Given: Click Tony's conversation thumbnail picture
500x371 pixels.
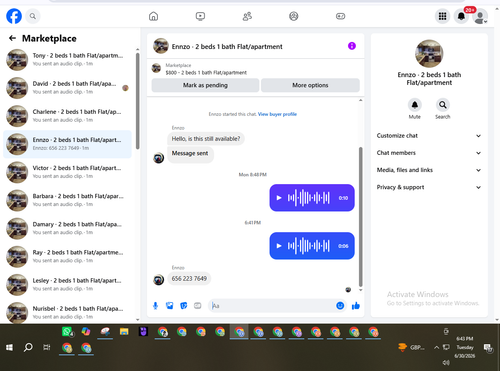Looking at the screenshot, I should point(17,60).
